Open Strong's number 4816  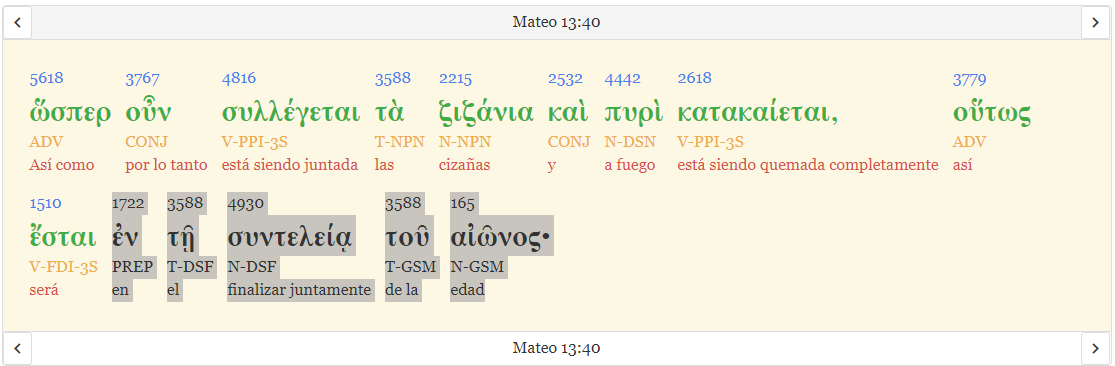(x=239, y=79)
